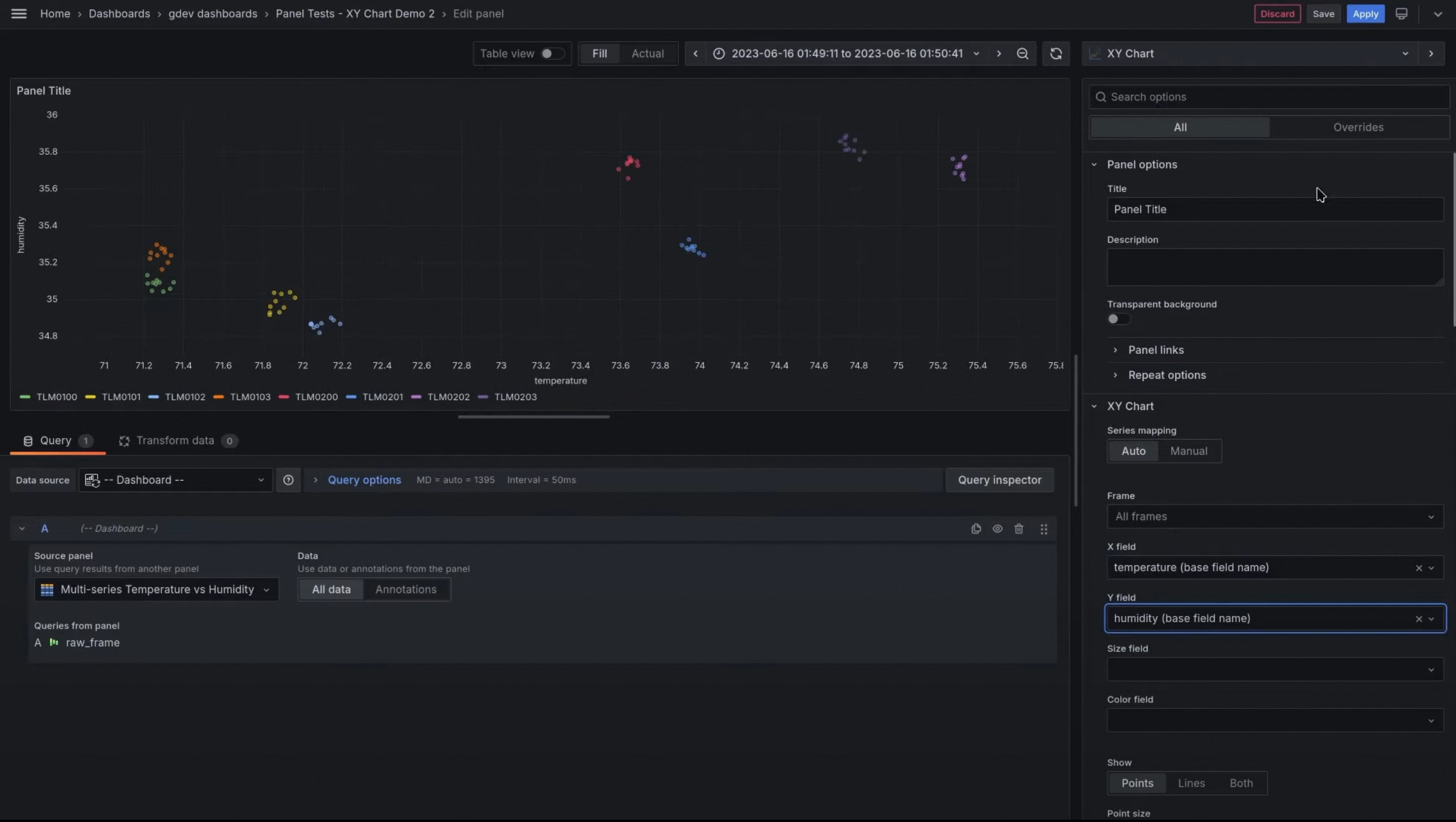1456x822 pixels.
Task: Duplicate query A with copy icon
Action: tap(976, 529)
